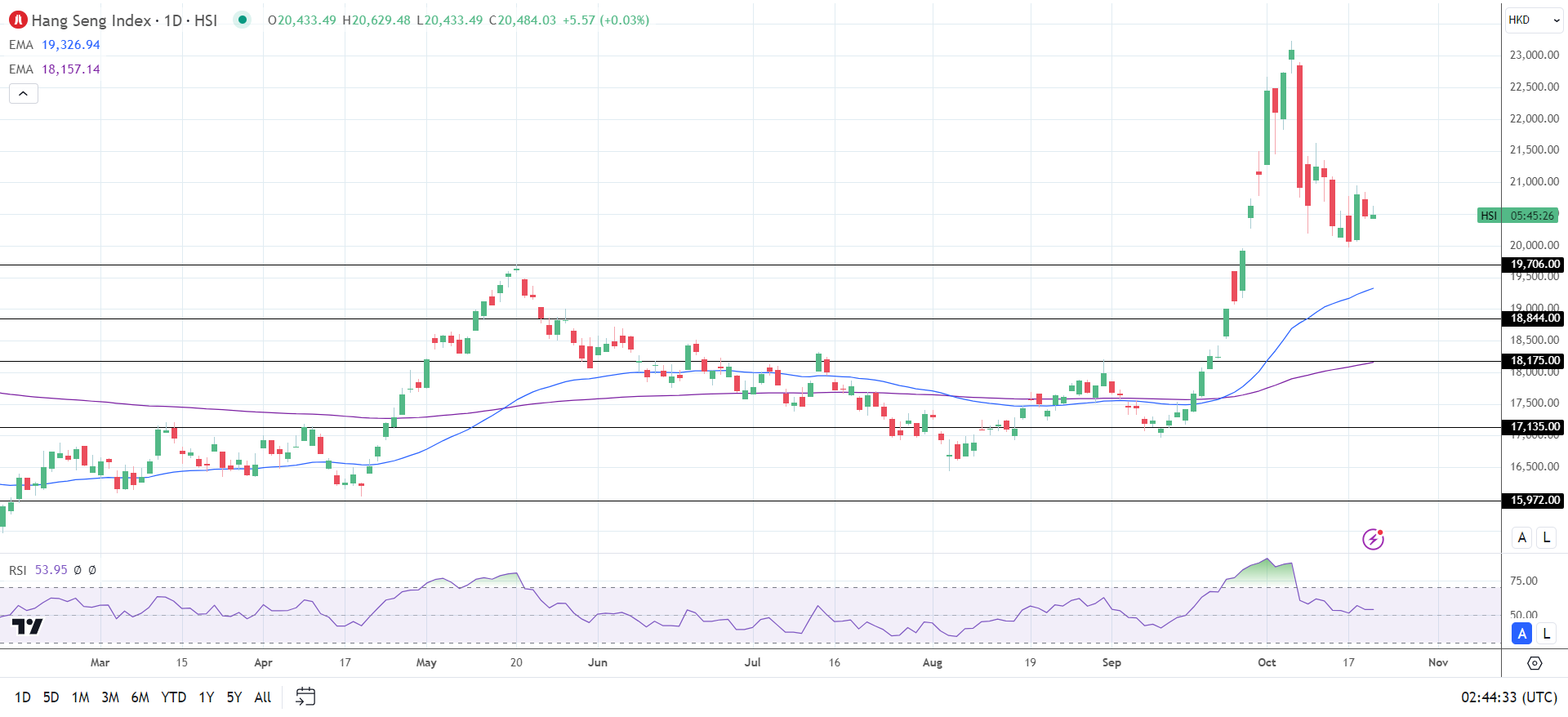
Task: Select the 5D time range
Action: tap(51, 697)
